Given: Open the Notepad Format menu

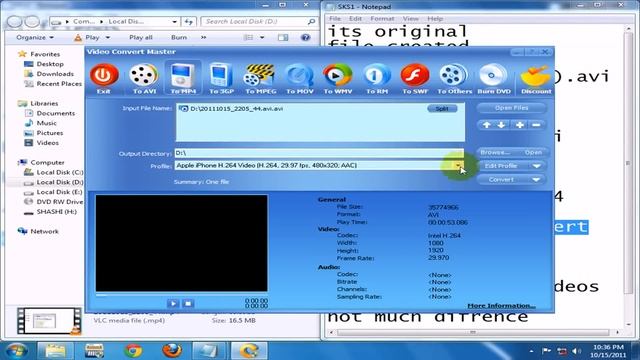Looking at the screenshot, I should click(382, 19).
